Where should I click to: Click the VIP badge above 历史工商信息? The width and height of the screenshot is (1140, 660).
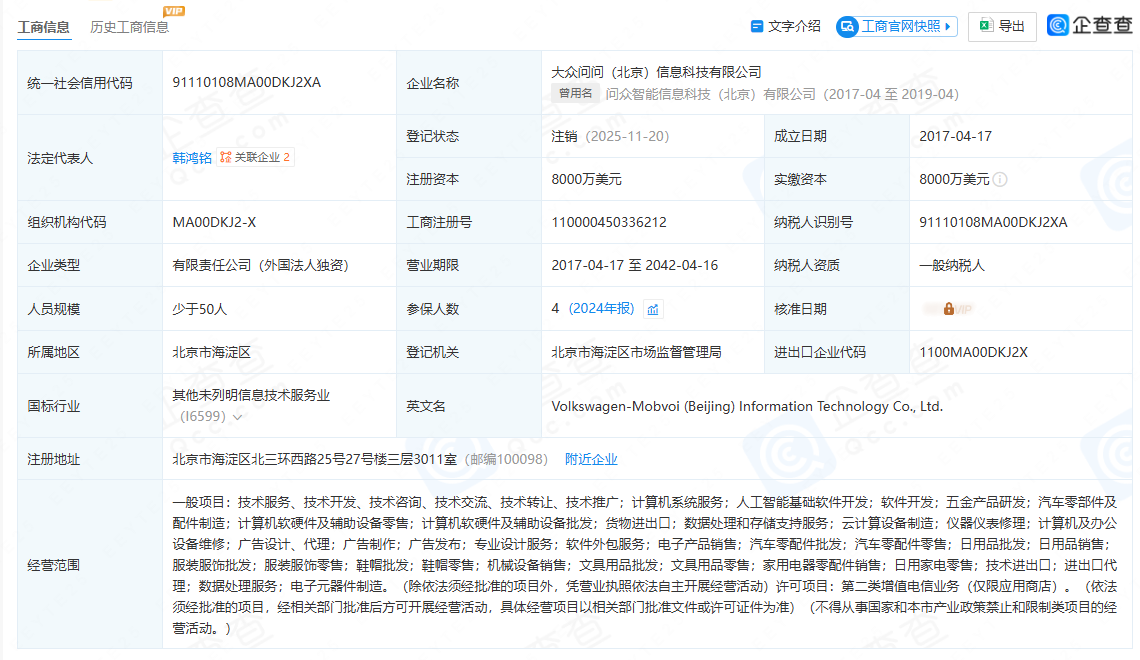pyautogui.click(x=174, y=11)
